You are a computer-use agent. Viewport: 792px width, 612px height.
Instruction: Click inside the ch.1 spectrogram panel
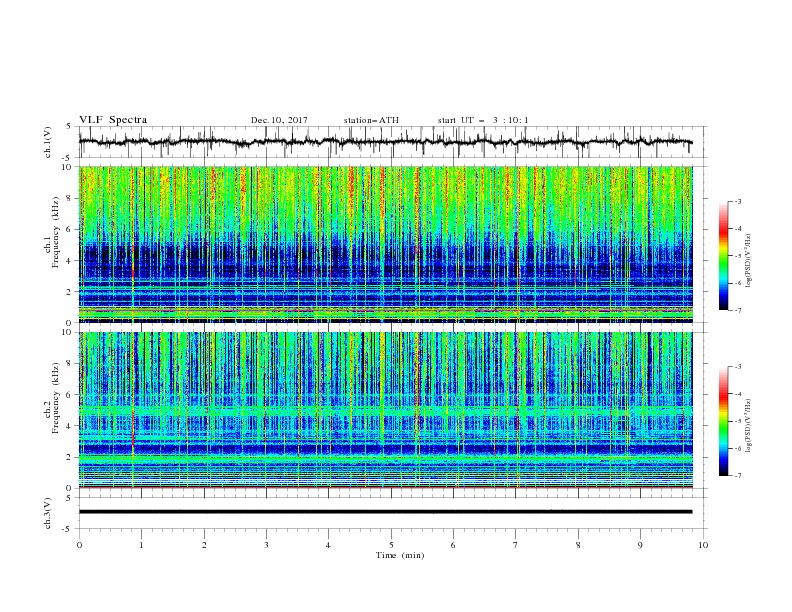[x=385, y=244]
